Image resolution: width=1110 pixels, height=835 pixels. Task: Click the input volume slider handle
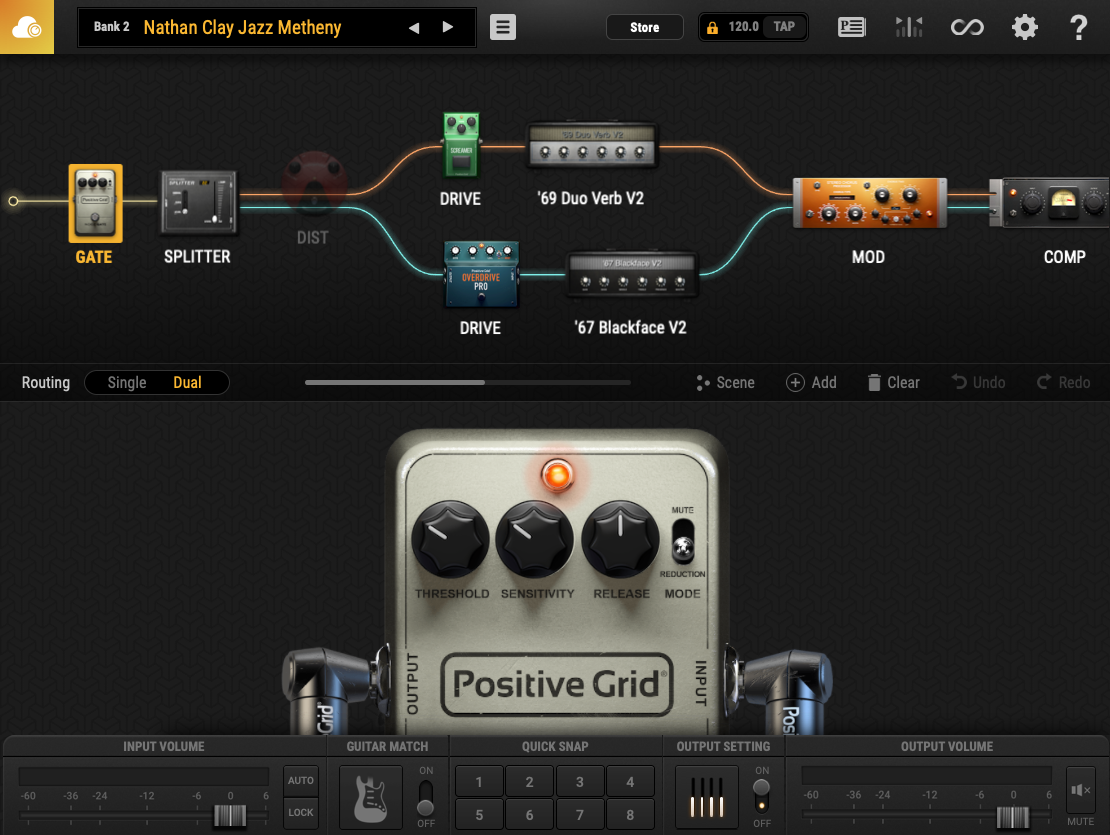click(x=230, y=816)
